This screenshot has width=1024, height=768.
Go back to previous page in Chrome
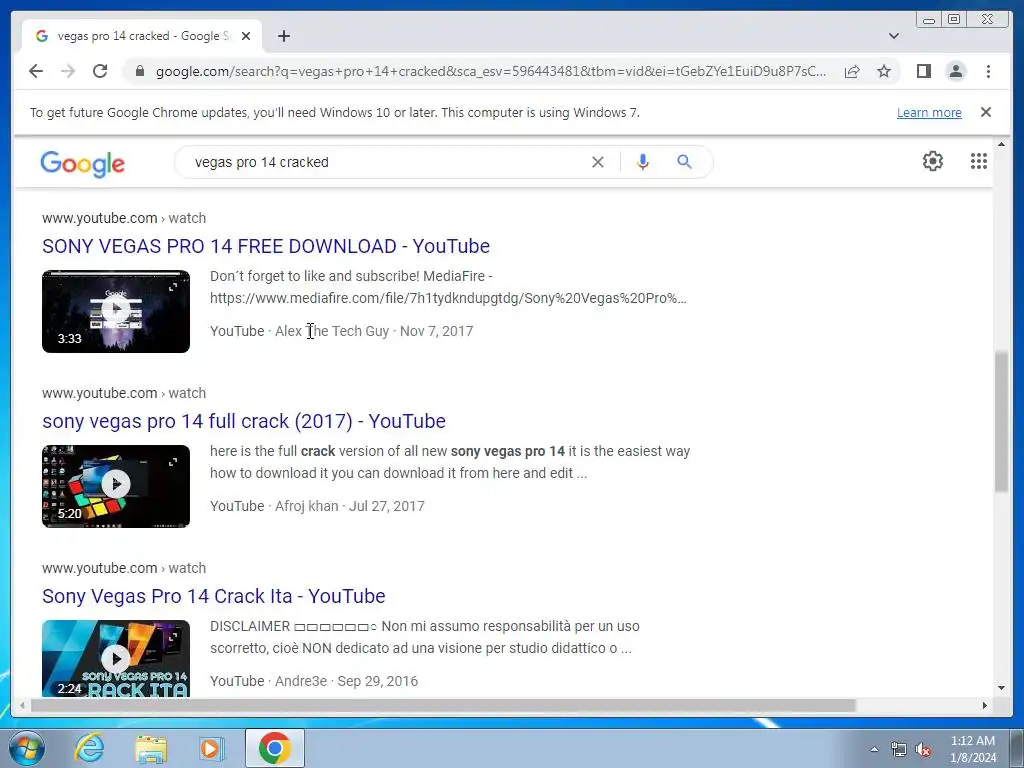[x=36, y=71]
